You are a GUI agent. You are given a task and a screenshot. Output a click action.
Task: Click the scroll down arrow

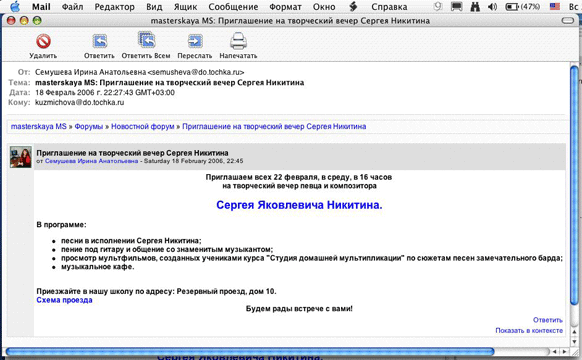[574, 341]
